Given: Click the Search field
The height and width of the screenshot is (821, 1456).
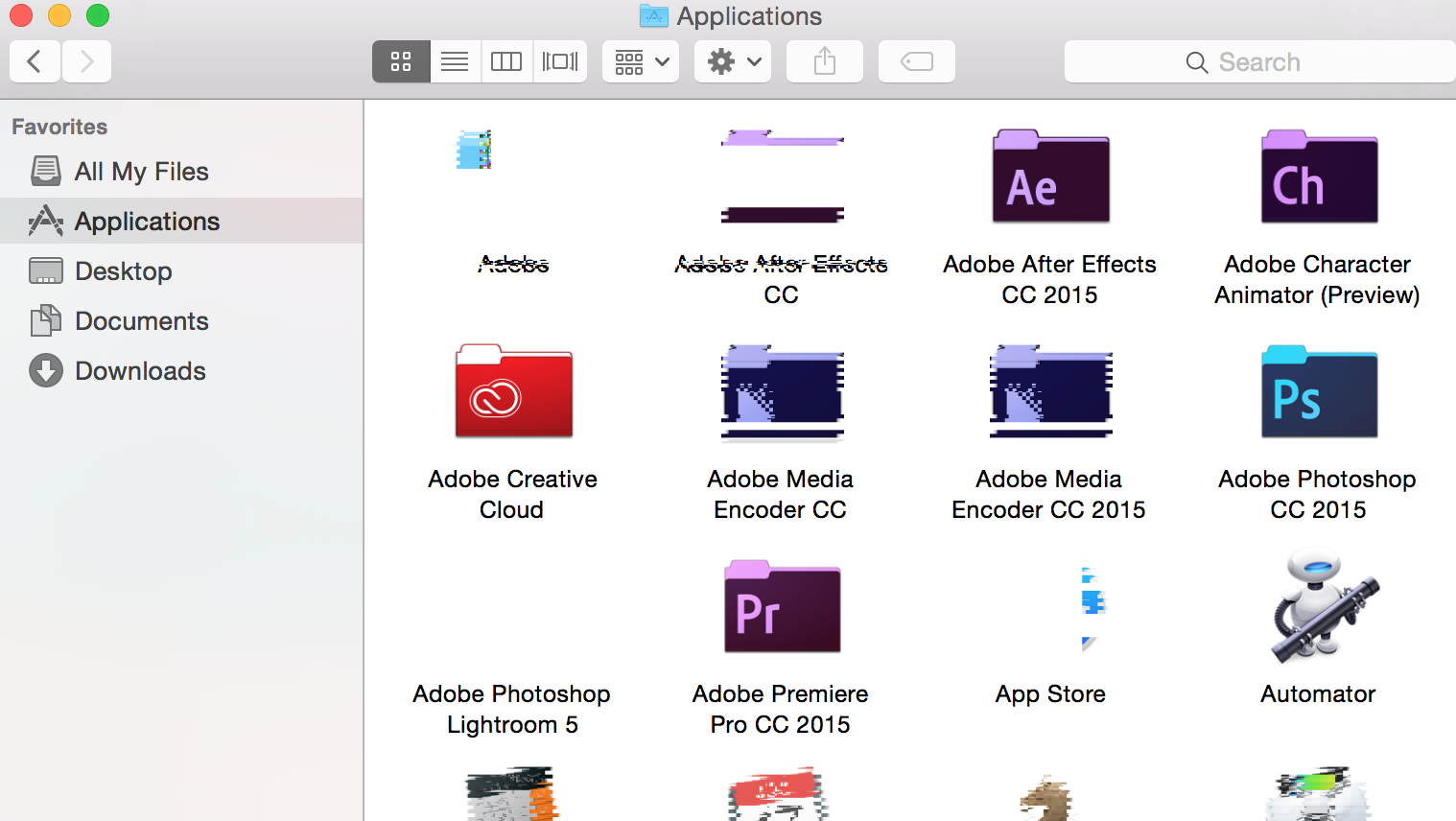Looking at the screenshot, I should click(1260, 61).
